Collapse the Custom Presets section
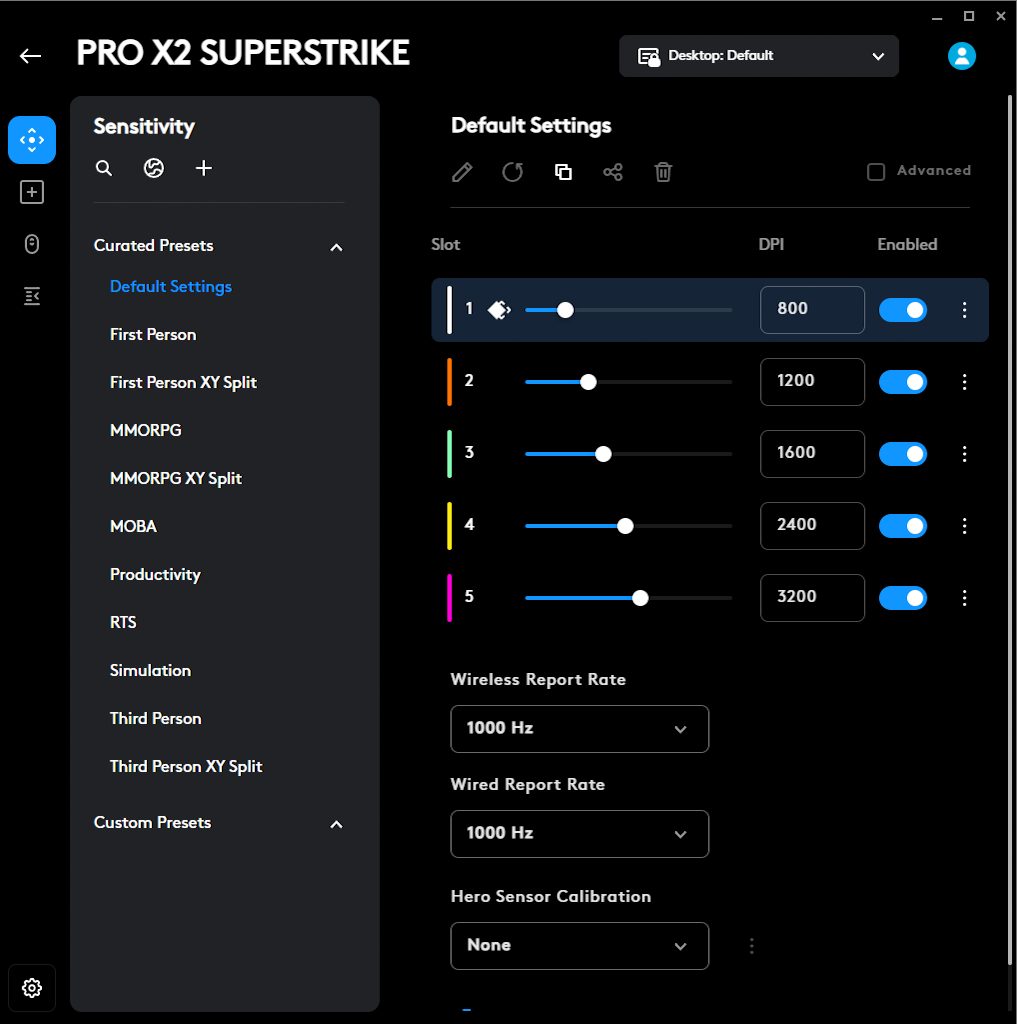 click(336, 824)
